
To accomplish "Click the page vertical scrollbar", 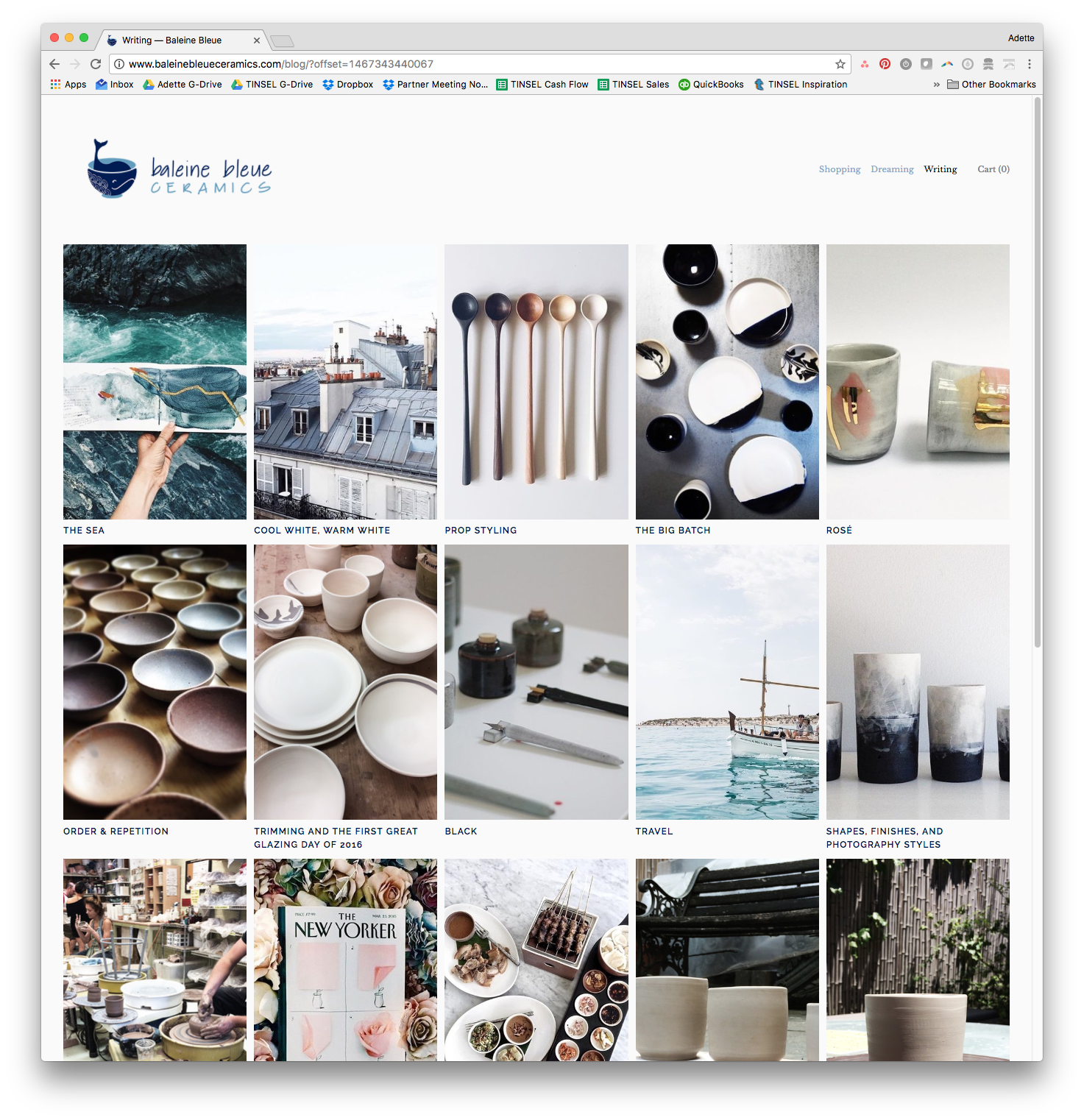I will 1038,372.
